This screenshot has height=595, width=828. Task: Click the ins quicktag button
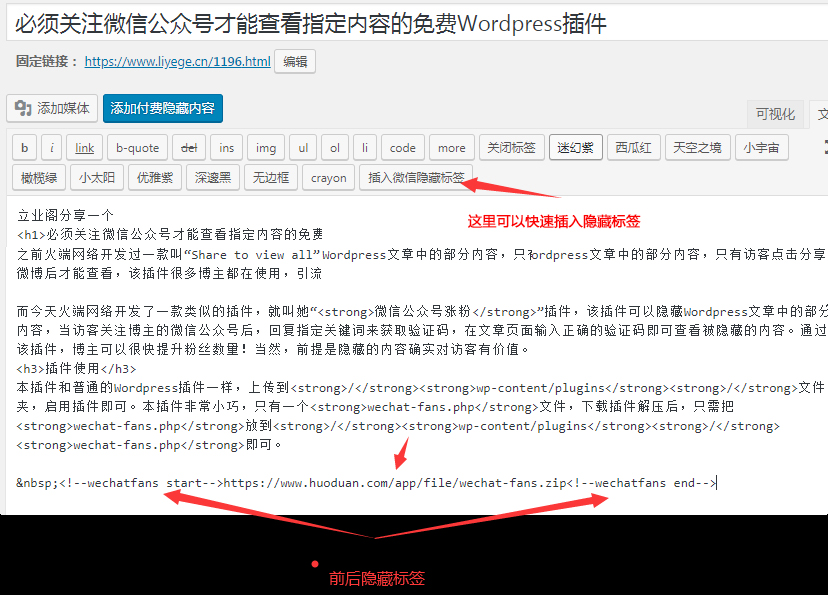[227, 148]
